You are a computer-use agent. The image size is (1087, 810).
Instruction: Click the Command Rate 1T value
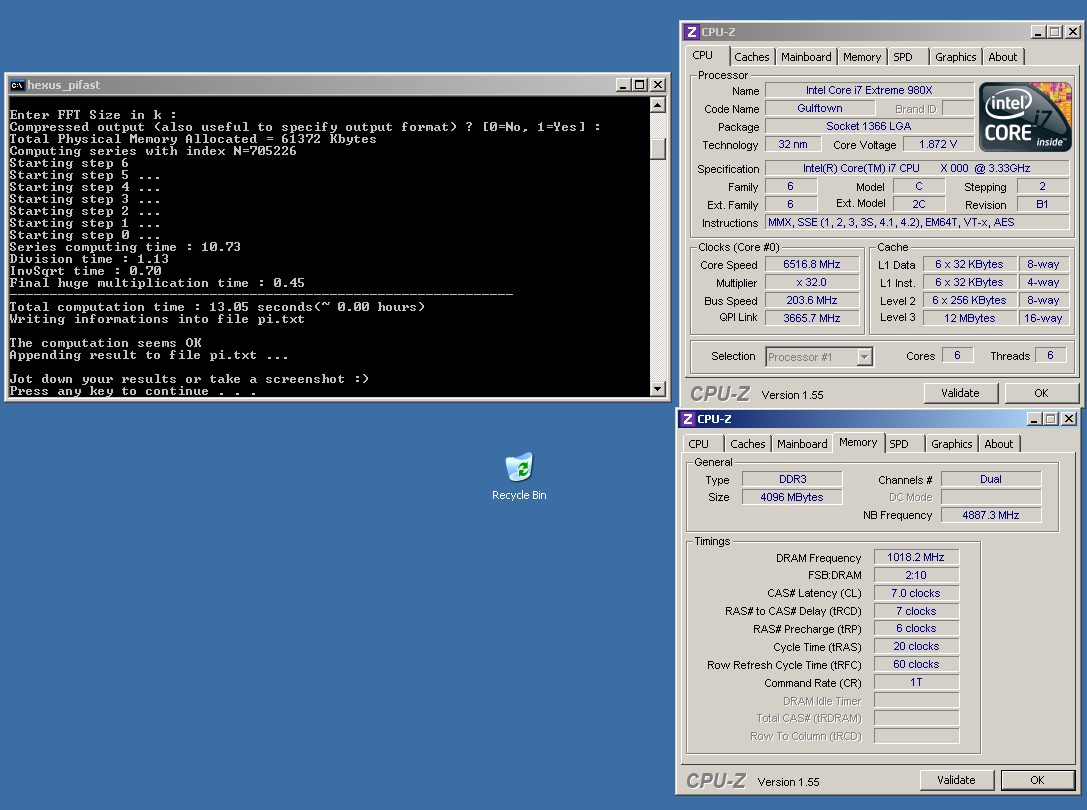(x=916, y=682)
